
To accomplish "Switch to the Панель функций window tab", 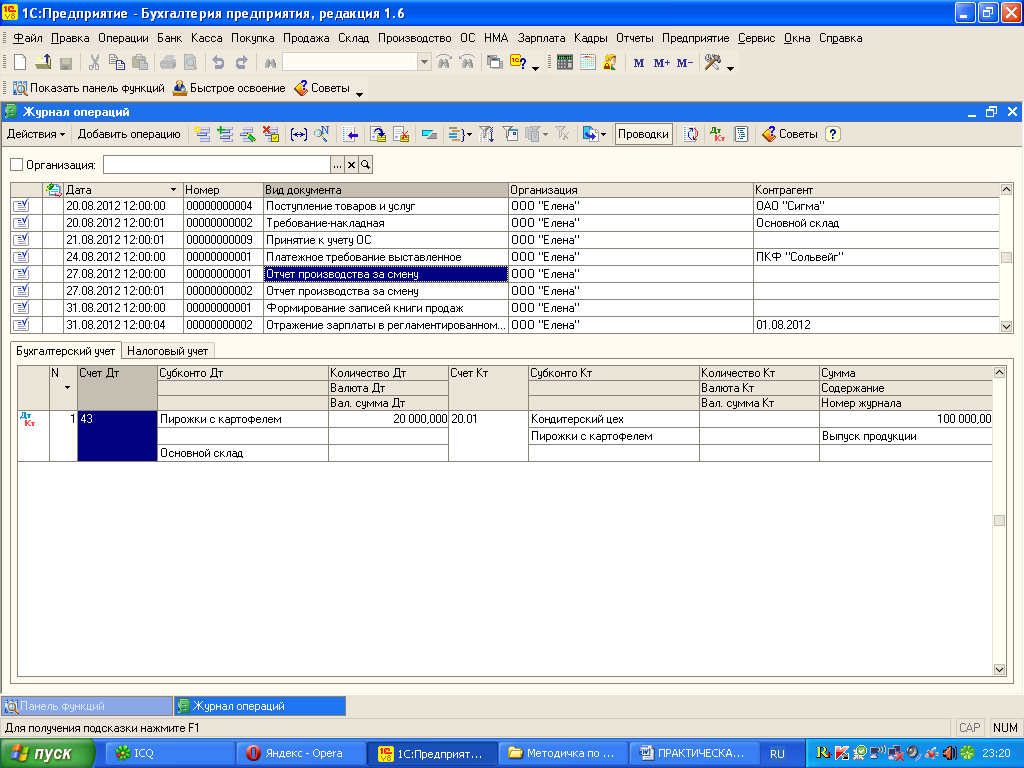I will [88, 706].
